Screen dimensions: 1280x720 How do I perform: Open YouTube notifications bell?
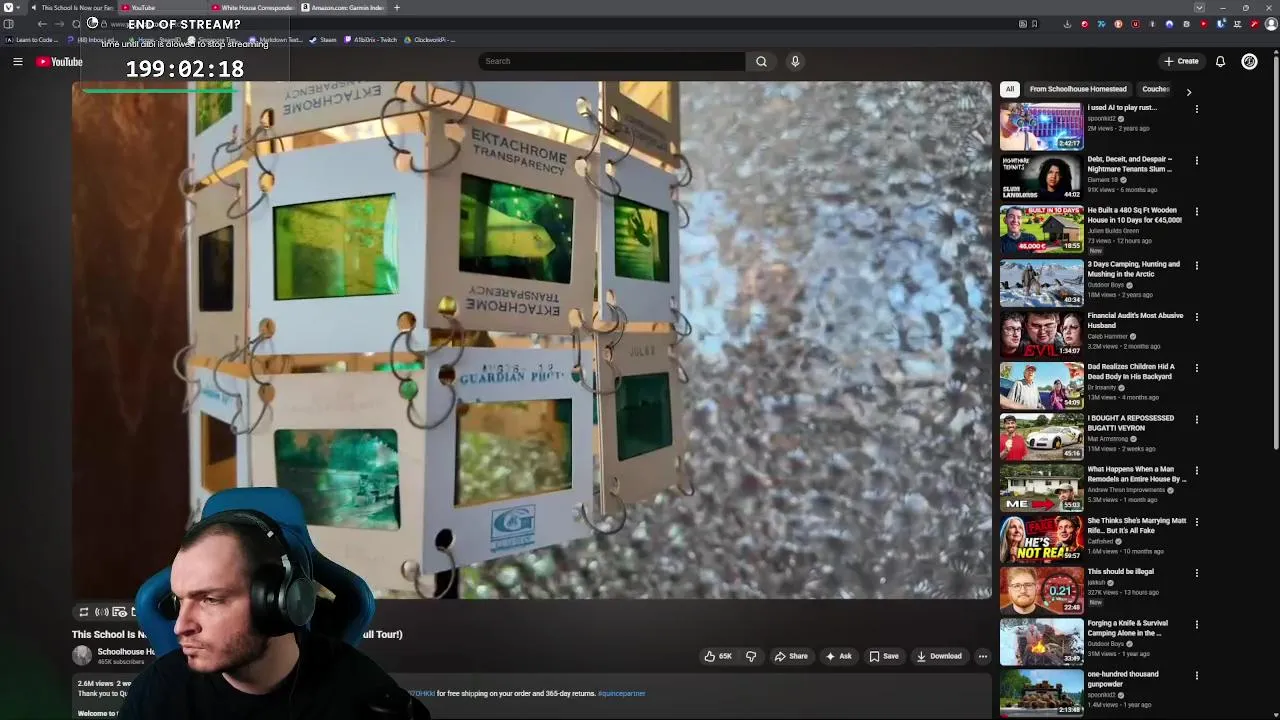point(1220,61)
